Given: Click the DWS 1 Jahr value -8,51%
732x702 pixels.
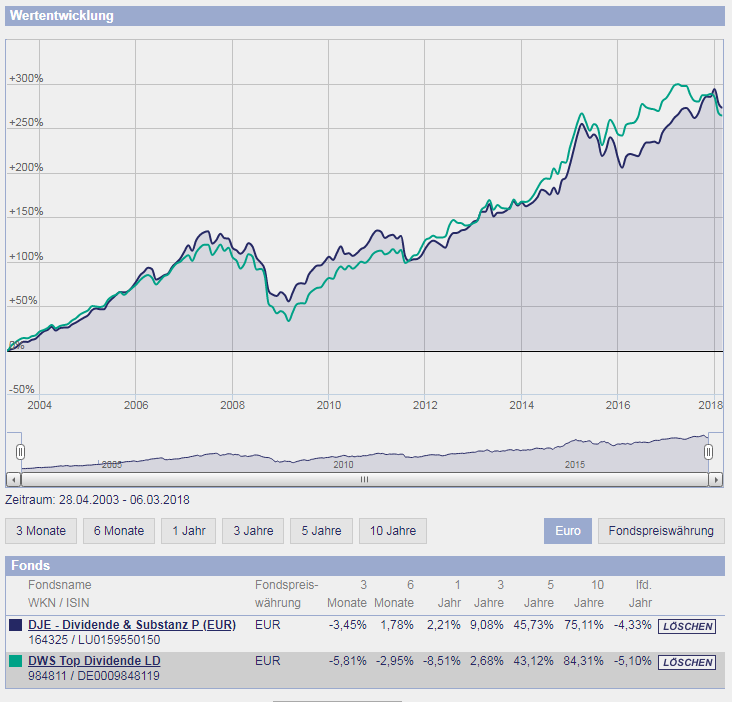Looking at the screenshot, I should [x=442, y=661].
